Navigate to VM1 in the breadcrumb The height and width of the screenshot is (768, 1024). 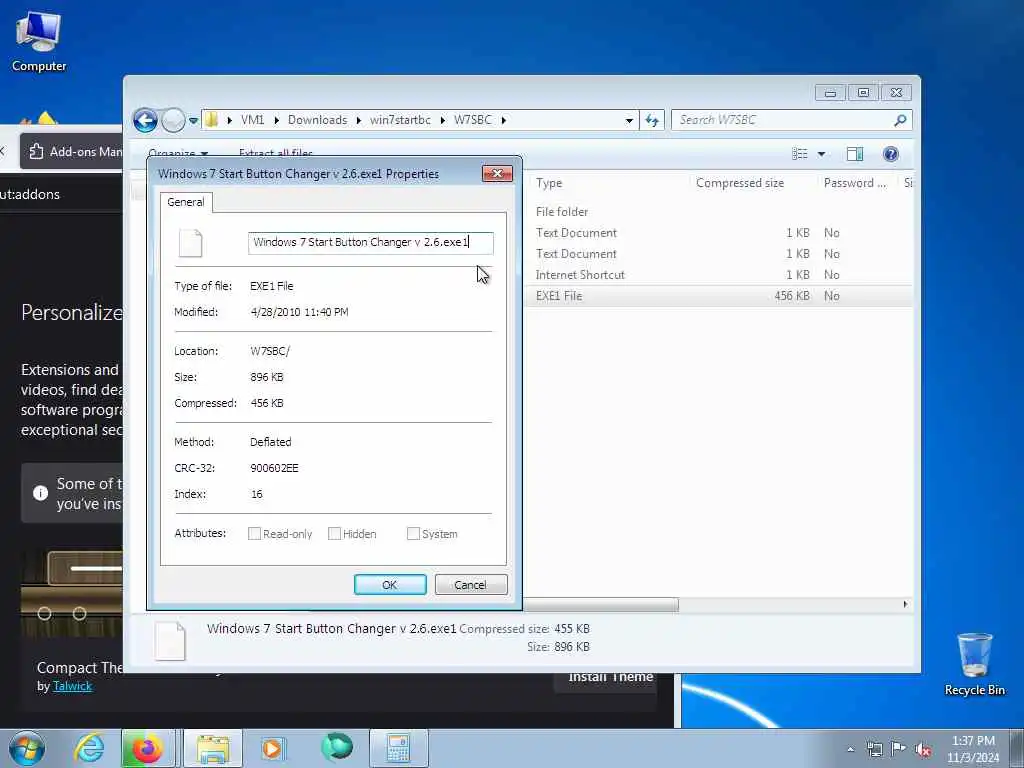point(252,120)
